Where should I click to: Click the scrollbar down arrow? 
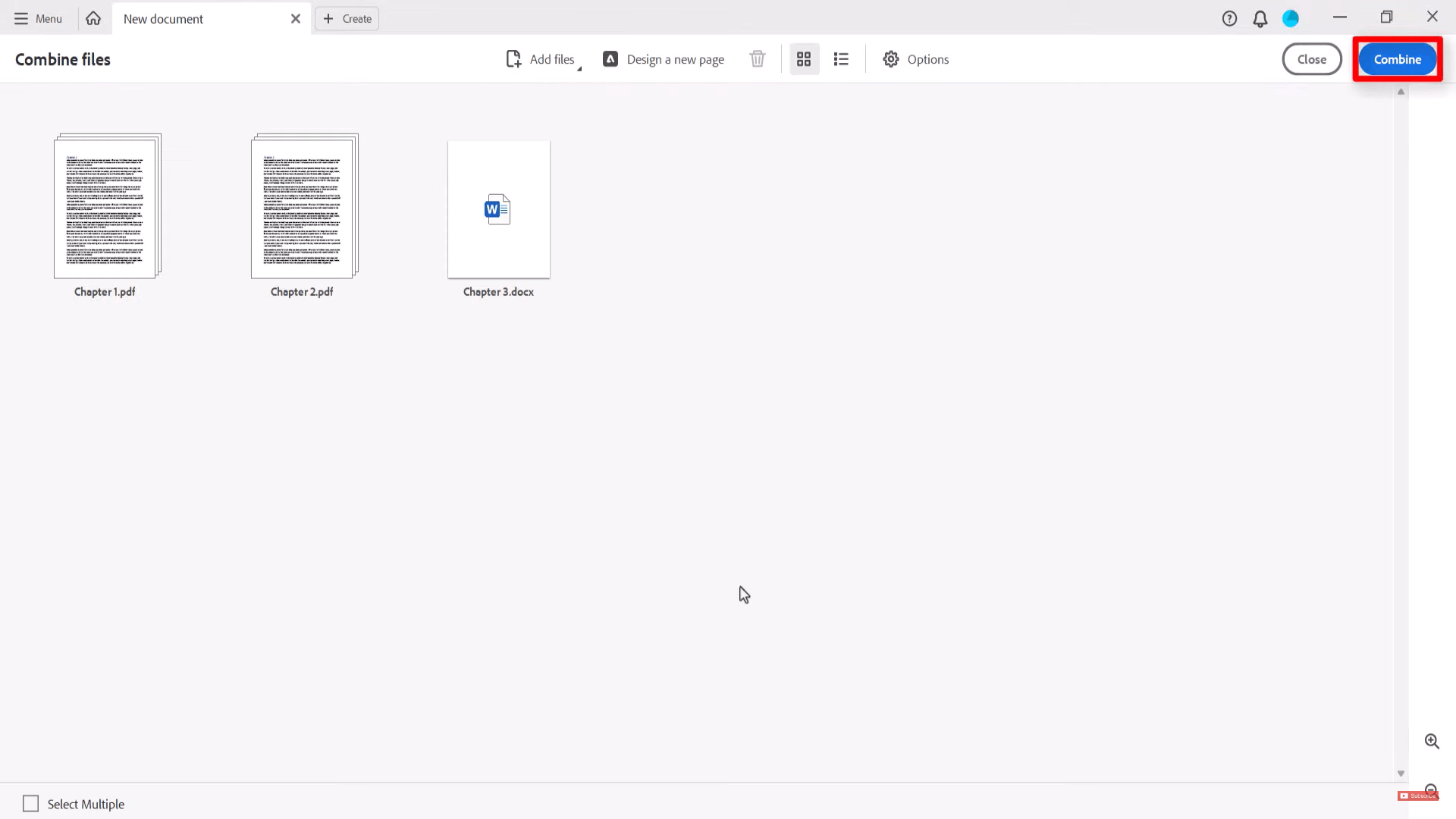click(1401, 773)
